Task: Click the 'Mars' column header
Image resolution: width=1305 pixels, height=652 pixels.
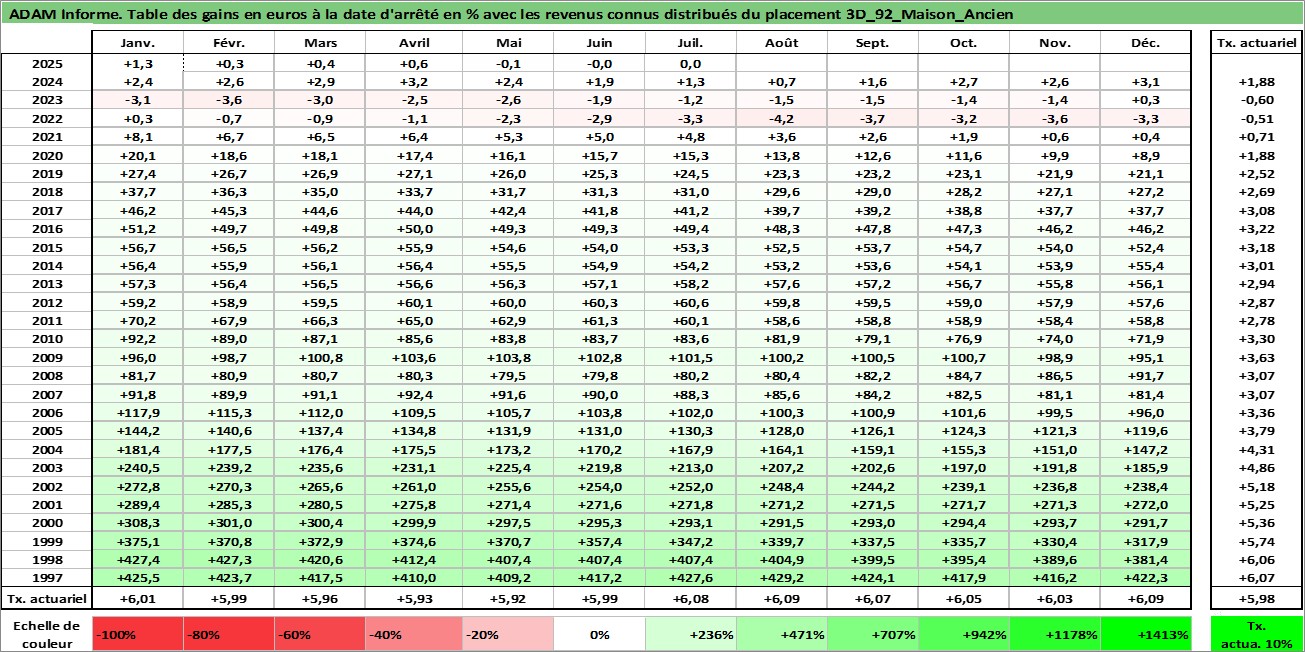Action: (321, 43)
